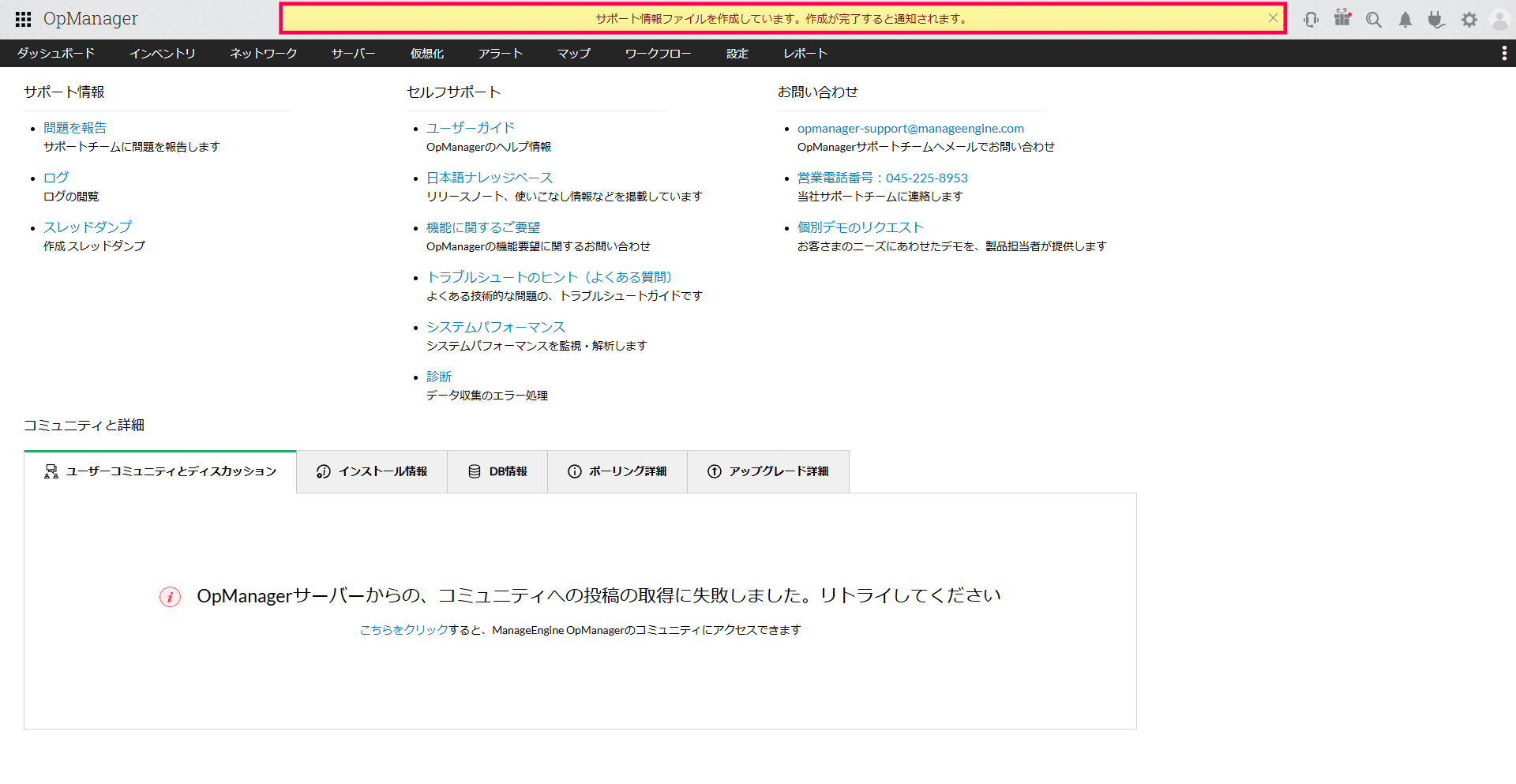Open the ワークフロー menu
This screenshot has width=1516, height=784.
658,53
